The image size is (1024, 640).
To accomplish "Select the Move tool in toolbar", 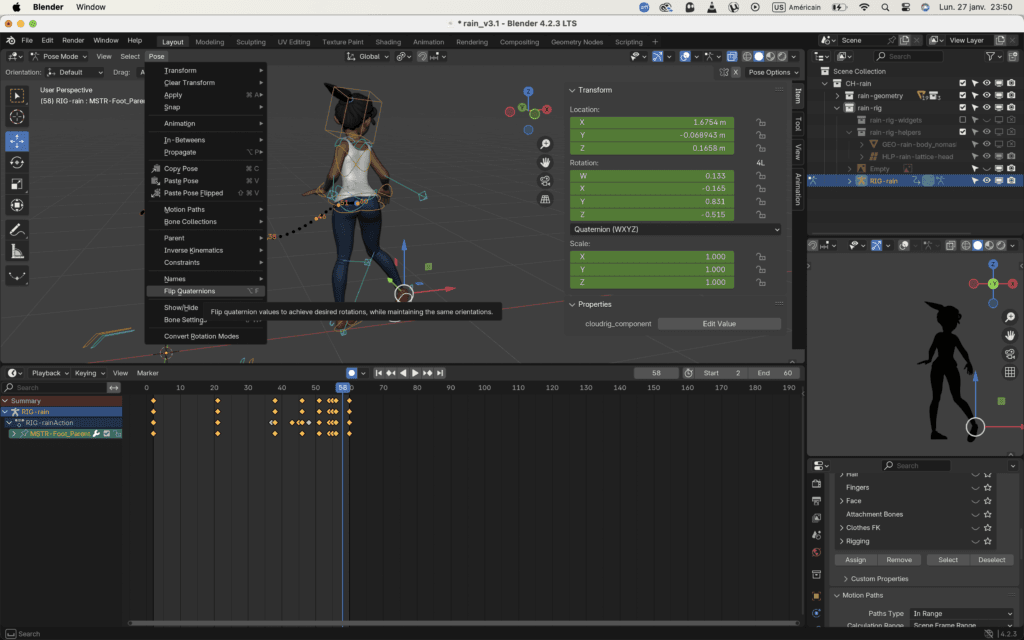I will tap(17, 141).
